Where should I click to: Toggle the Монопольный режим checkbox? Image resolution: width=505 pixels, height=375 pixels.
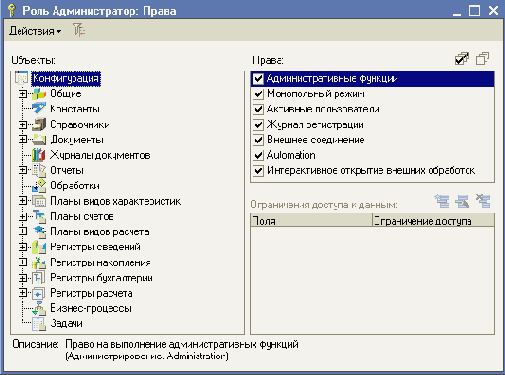(x=258, y=94)
